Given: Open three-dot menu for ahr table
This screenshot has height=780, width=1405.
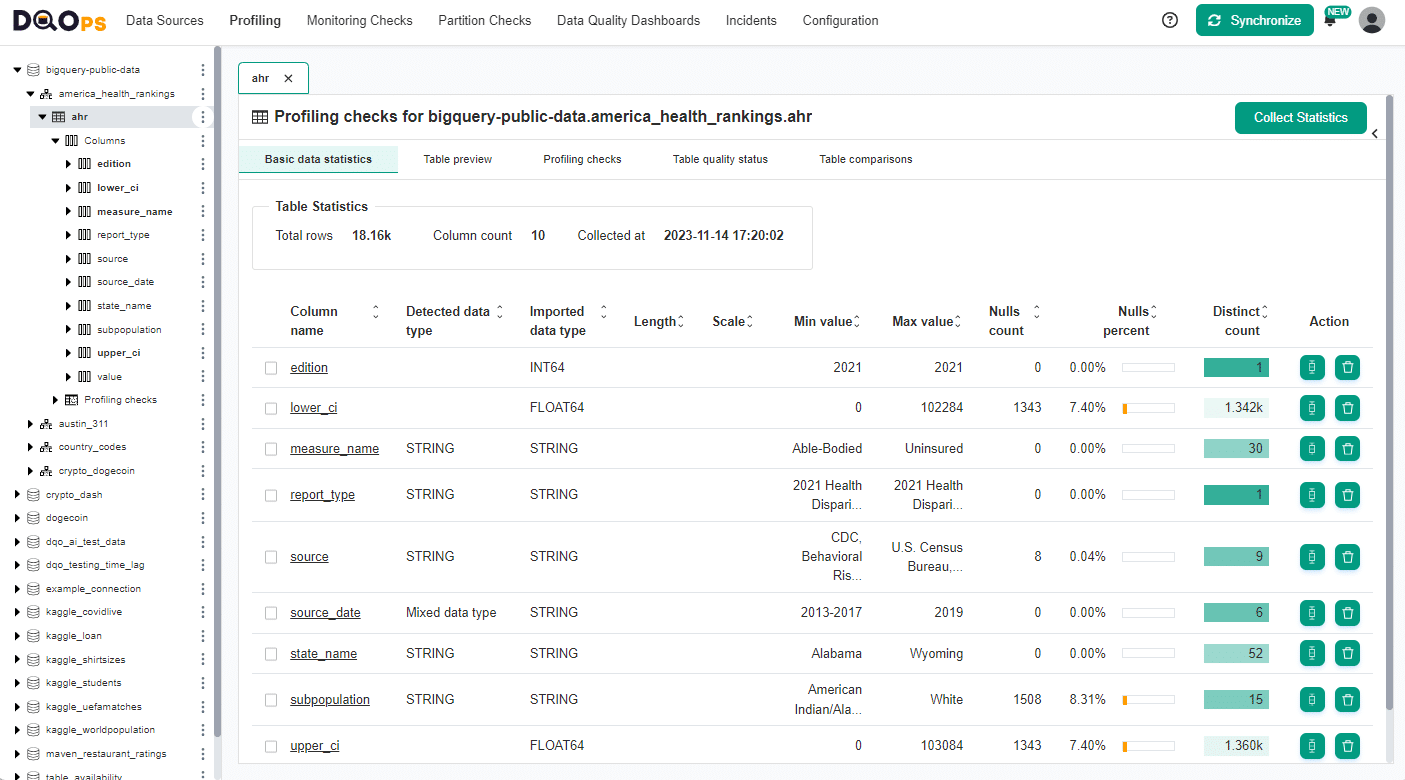Looking at the screenshot, I should point(203,117).
